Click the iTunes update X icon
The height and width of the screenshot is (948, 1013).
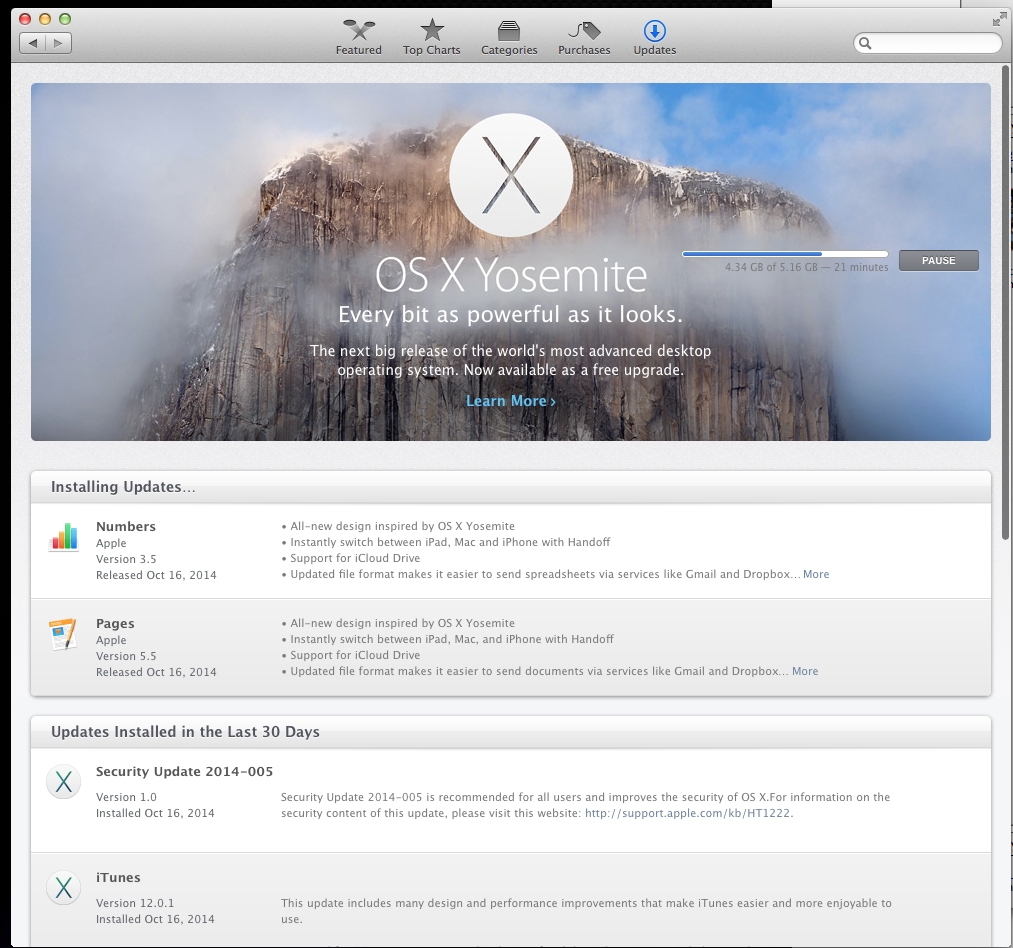pyautogui.click(x=63, y=887)
